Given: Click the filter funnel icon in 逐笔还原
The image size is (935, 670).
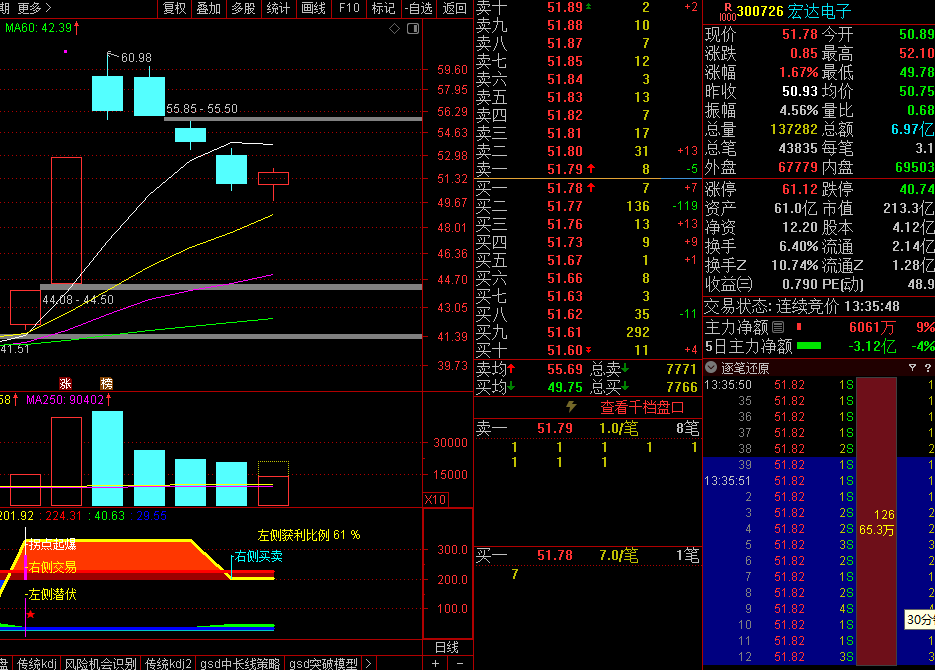Looking at the screenshot, I should [x=911, y=368].
